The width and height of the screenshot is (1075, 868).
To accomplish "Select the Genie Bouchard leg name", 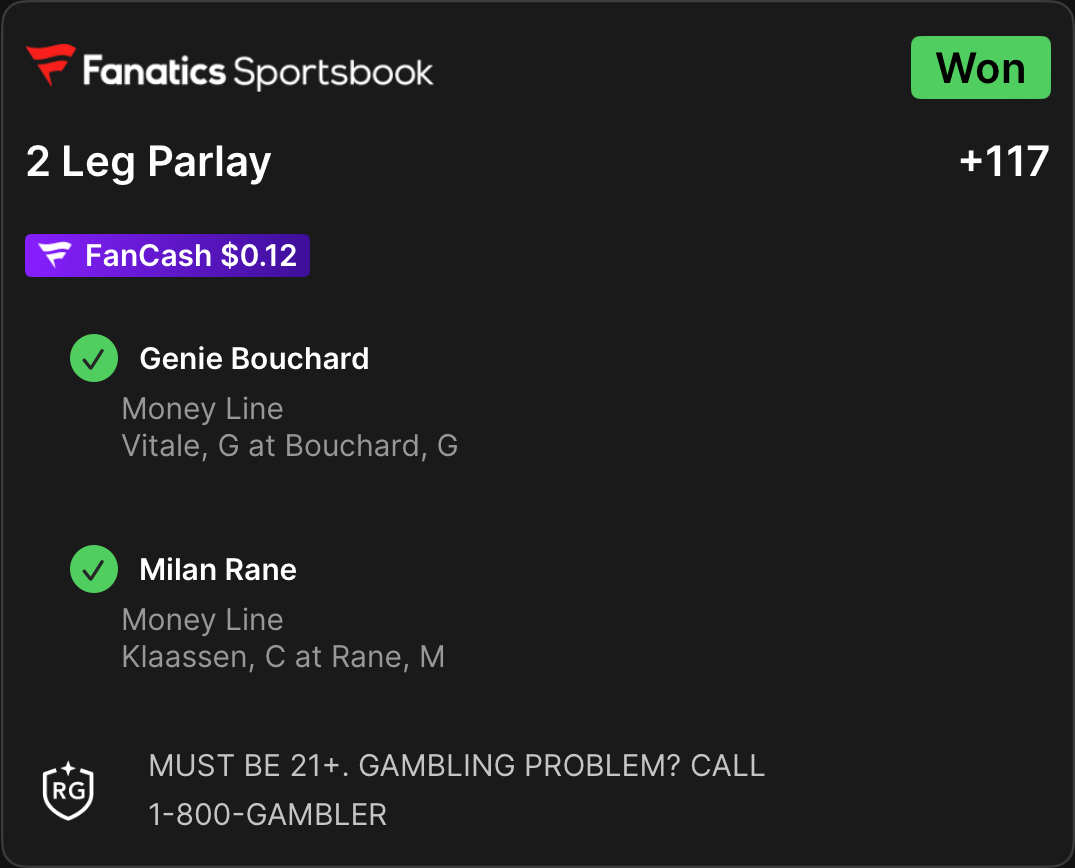I will coord(254,359).
